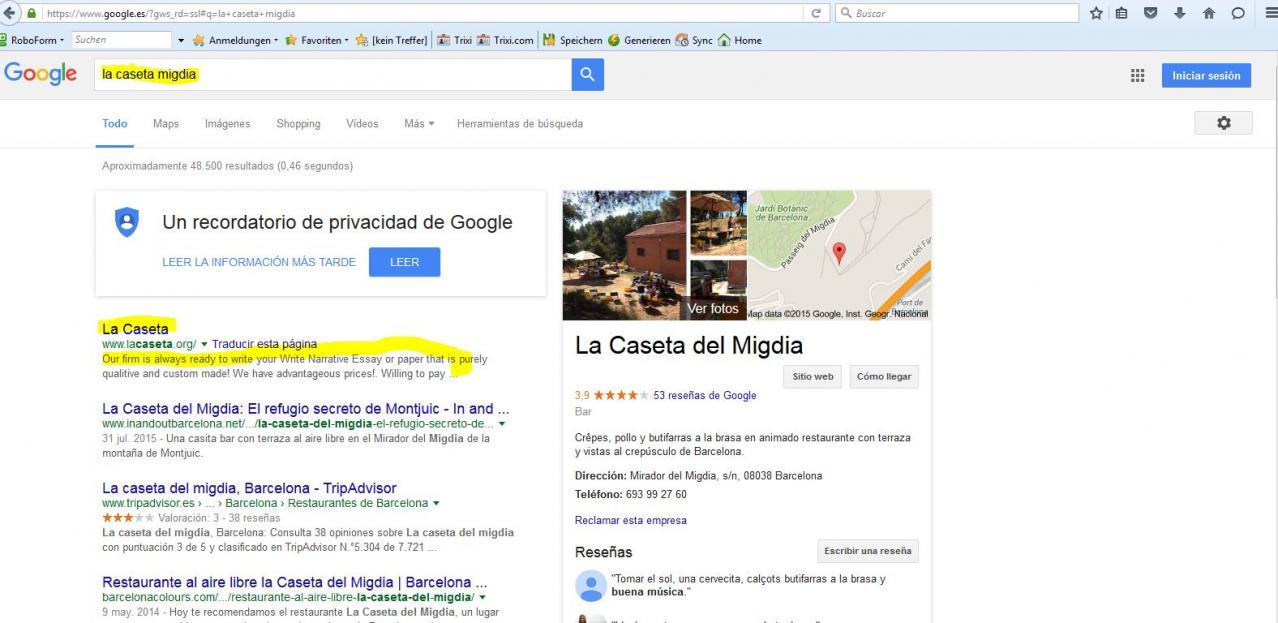Click the blue Google search magnifier button
Image resolution: width=1278 pixels, height=623 pixels.
click(588, 74)
